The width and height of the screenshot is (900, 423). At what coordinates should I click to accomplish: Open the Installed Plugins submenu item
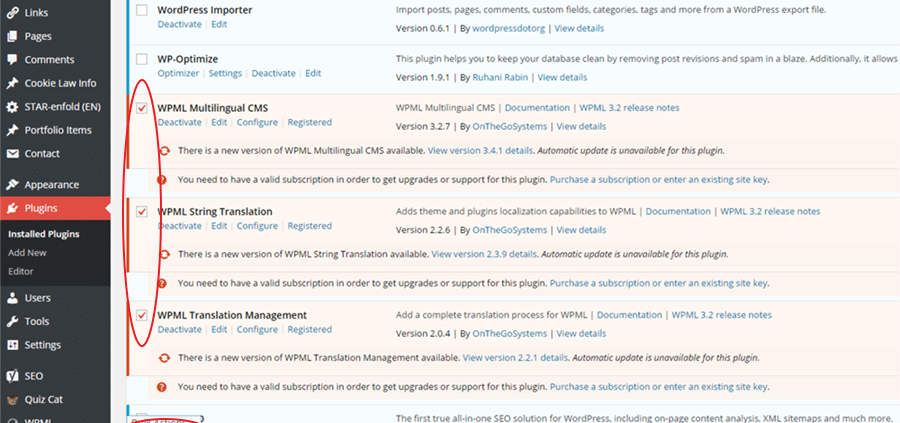pyautogui.click(x=44, y=234)
